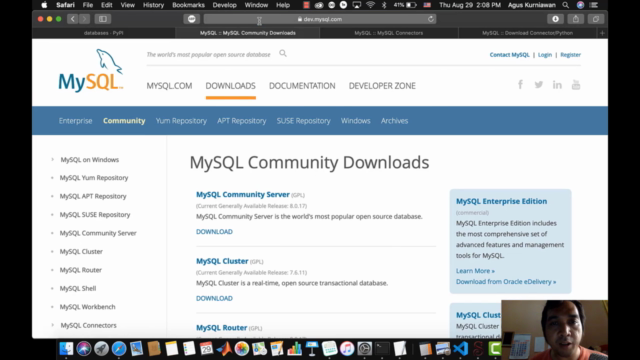
Task: Switch to the databases - PyPI tab
Action: (104, 33)
